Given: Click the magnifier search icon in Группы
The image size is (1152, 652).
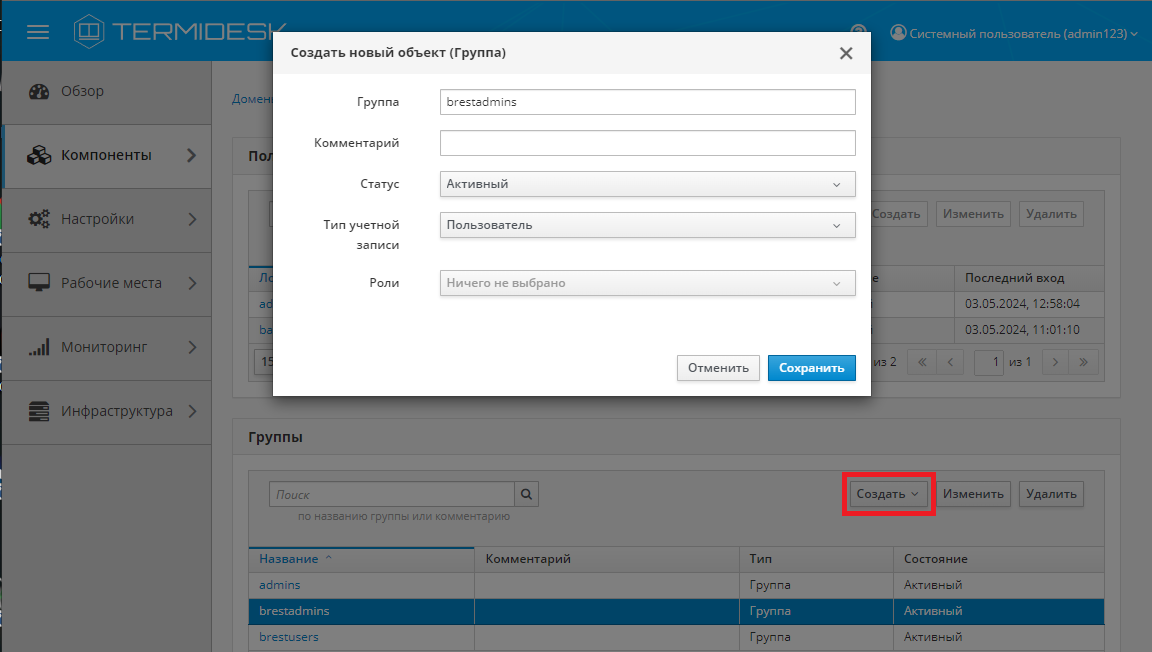Looking at the screenshot, I should coord(526,494).
